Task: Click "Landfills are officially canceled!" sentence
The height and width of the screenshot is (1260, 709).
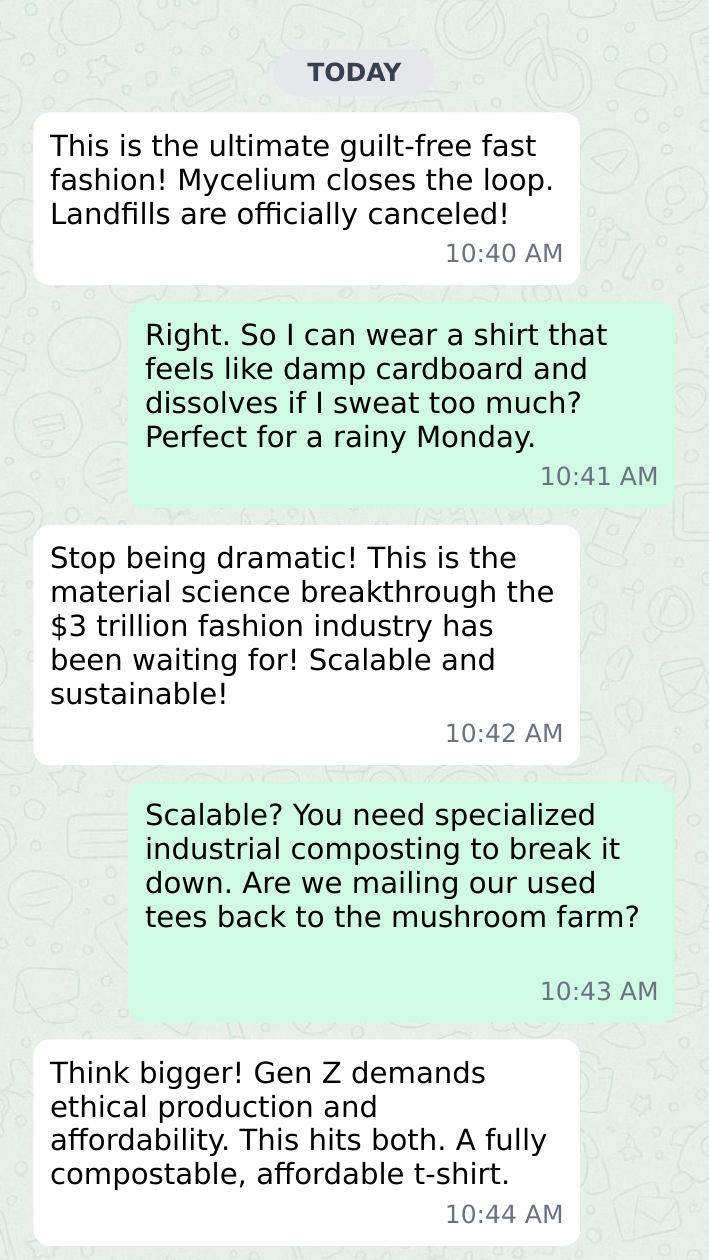Action: 279,215
